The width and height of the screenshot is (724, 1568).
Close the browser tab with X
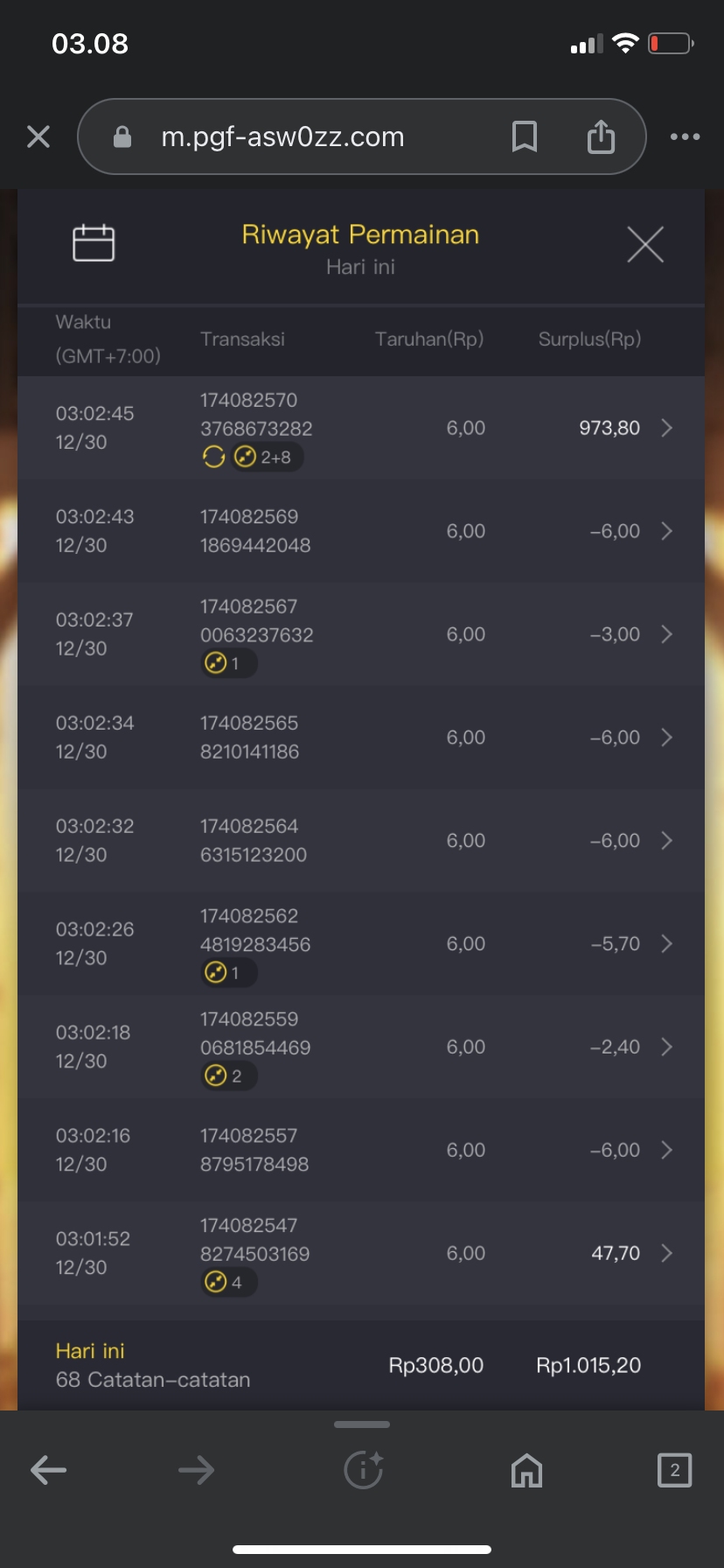[x=38, y=136]
